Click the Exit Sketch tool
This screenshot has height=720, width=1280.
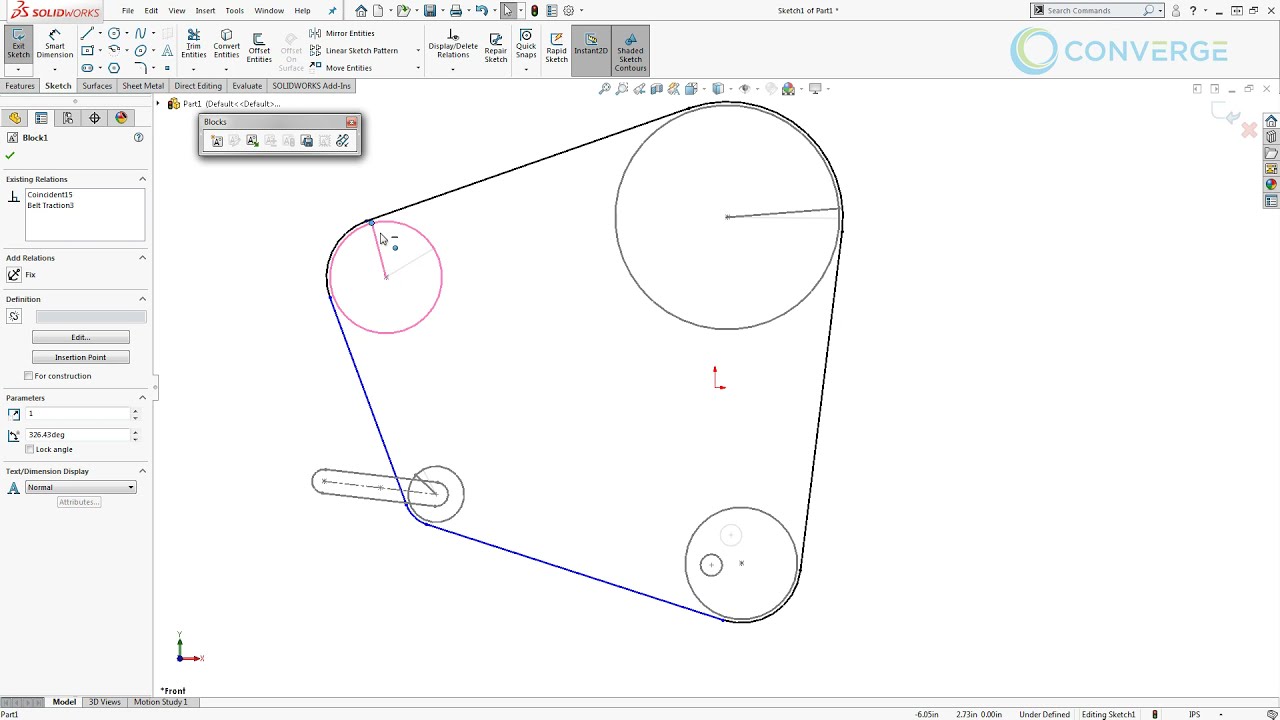18,44
